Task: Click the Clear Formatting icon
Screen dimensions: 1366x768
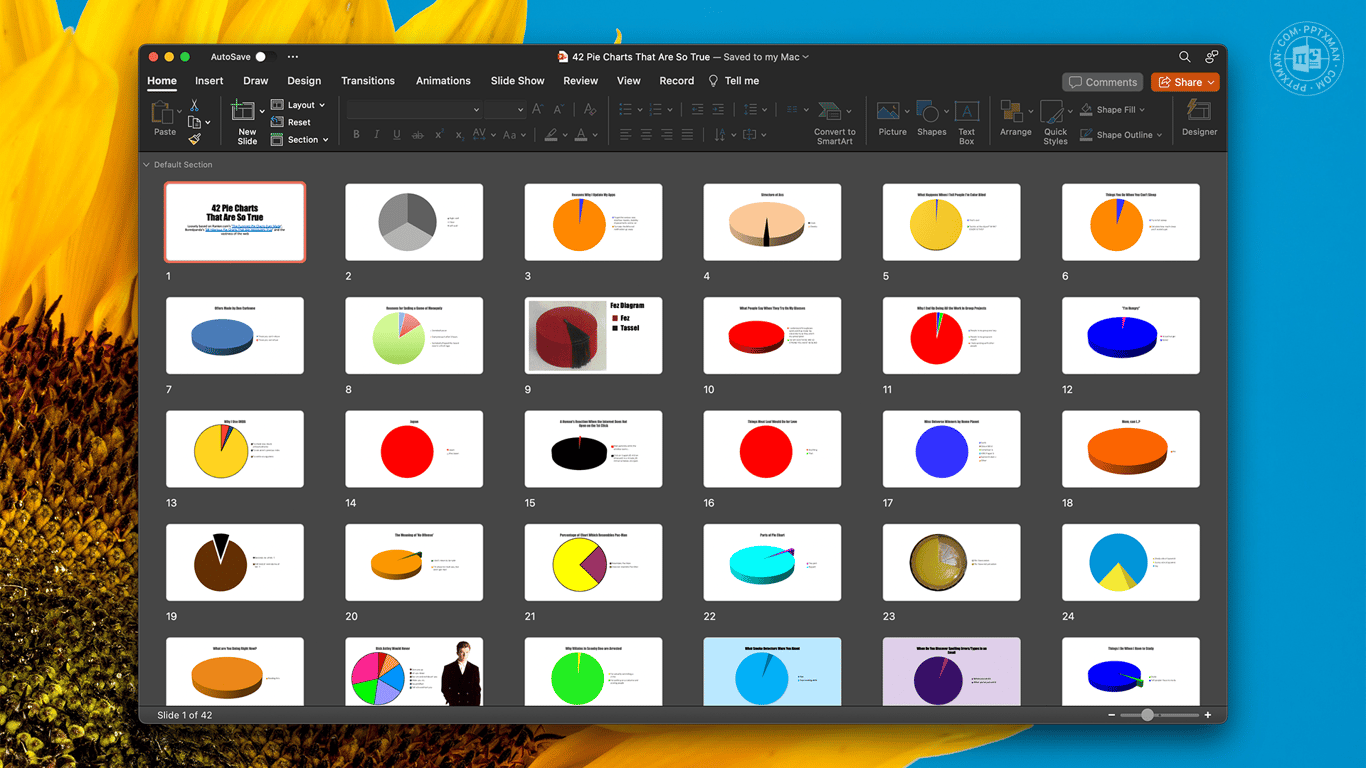Action: [590, 109]
